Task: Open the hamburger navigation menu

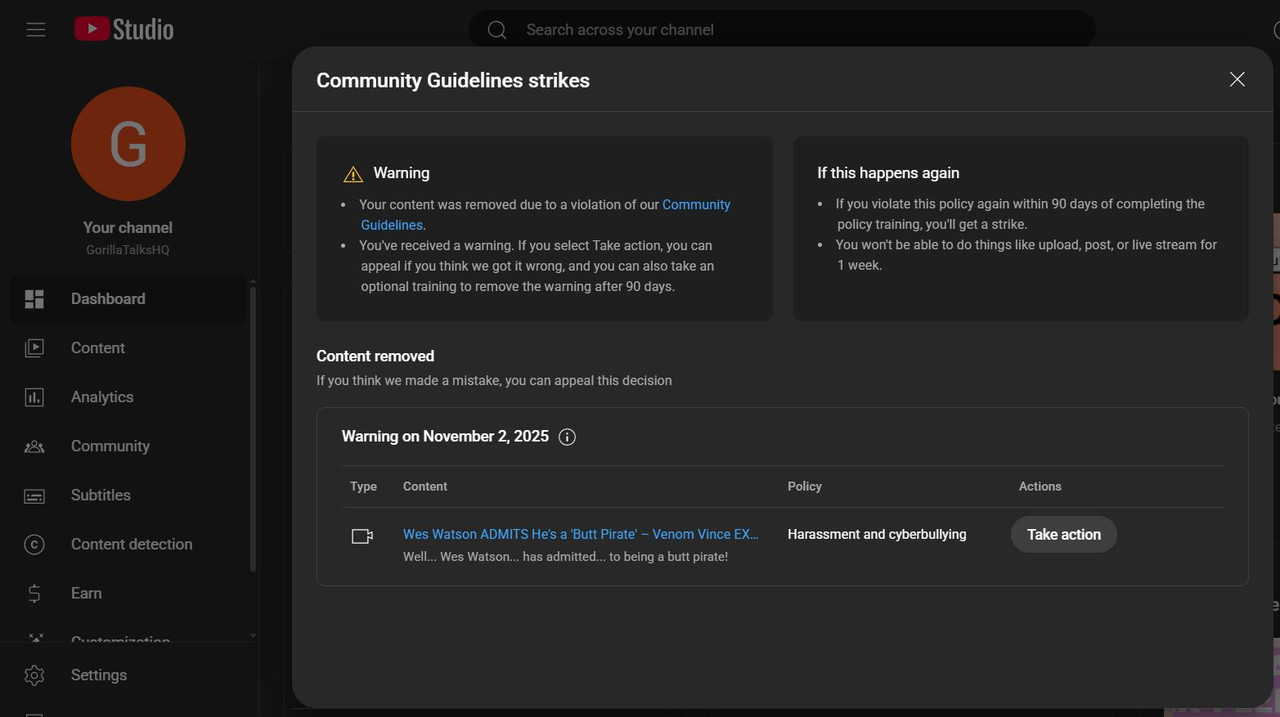Action: pos(36,30)
